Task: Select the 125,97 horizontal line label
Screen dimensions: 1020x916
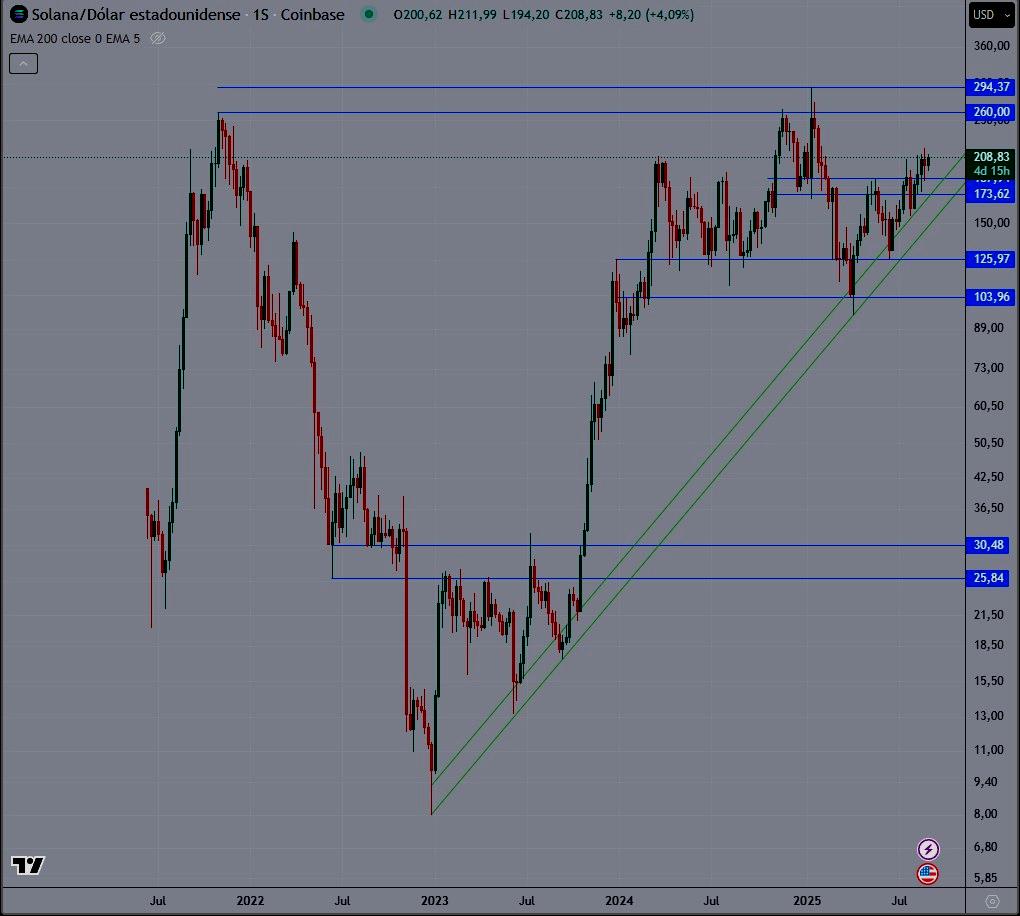Action: tap(991, 259)
